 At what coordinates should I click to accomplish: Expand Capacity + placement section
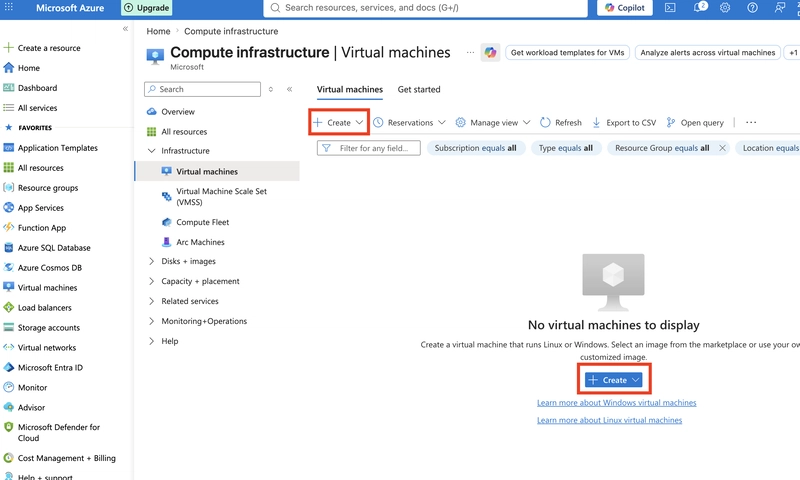click(x=152, y=281)
